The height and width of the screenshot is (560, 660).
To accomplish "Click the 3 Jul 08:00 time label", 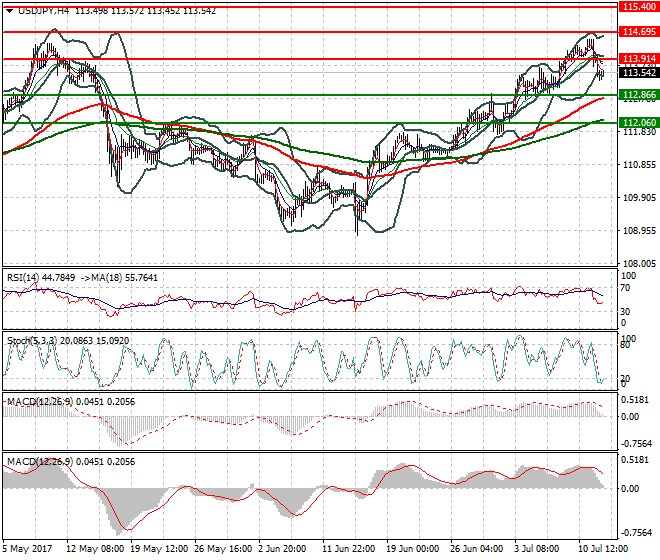I will coord(537,549).
